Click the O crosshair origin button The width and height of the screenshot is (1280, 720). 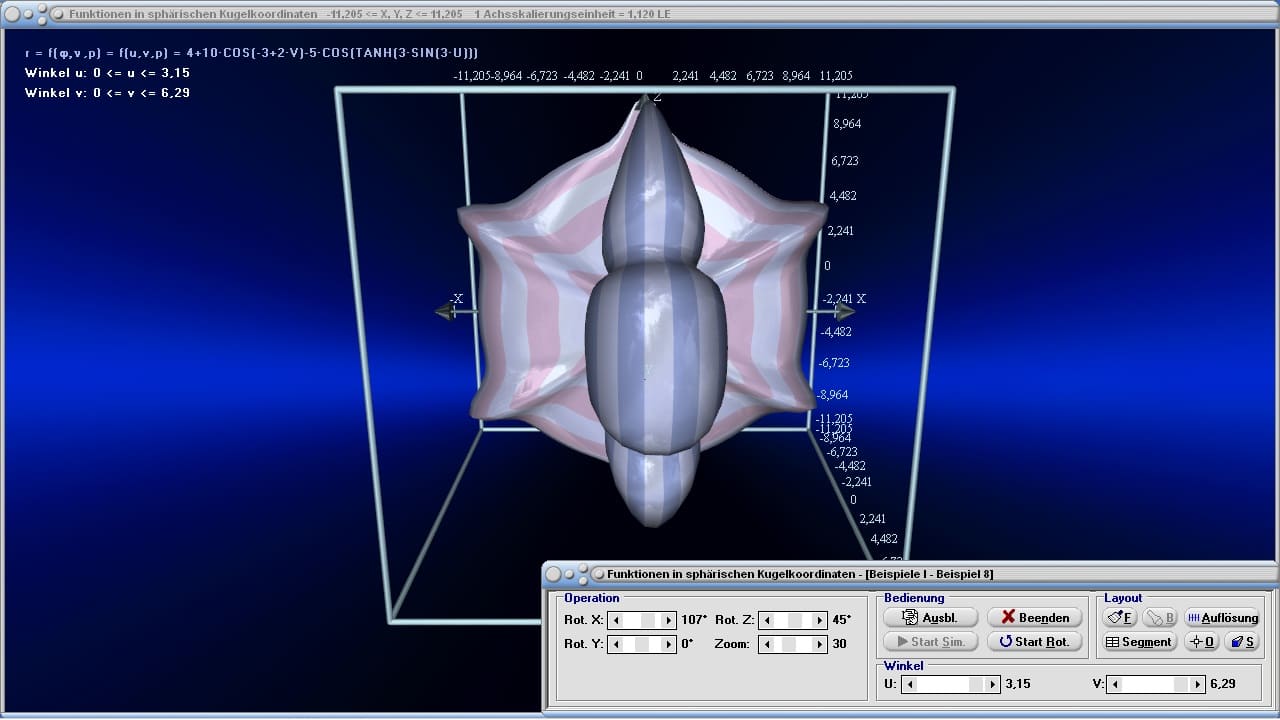[1202, 642]
